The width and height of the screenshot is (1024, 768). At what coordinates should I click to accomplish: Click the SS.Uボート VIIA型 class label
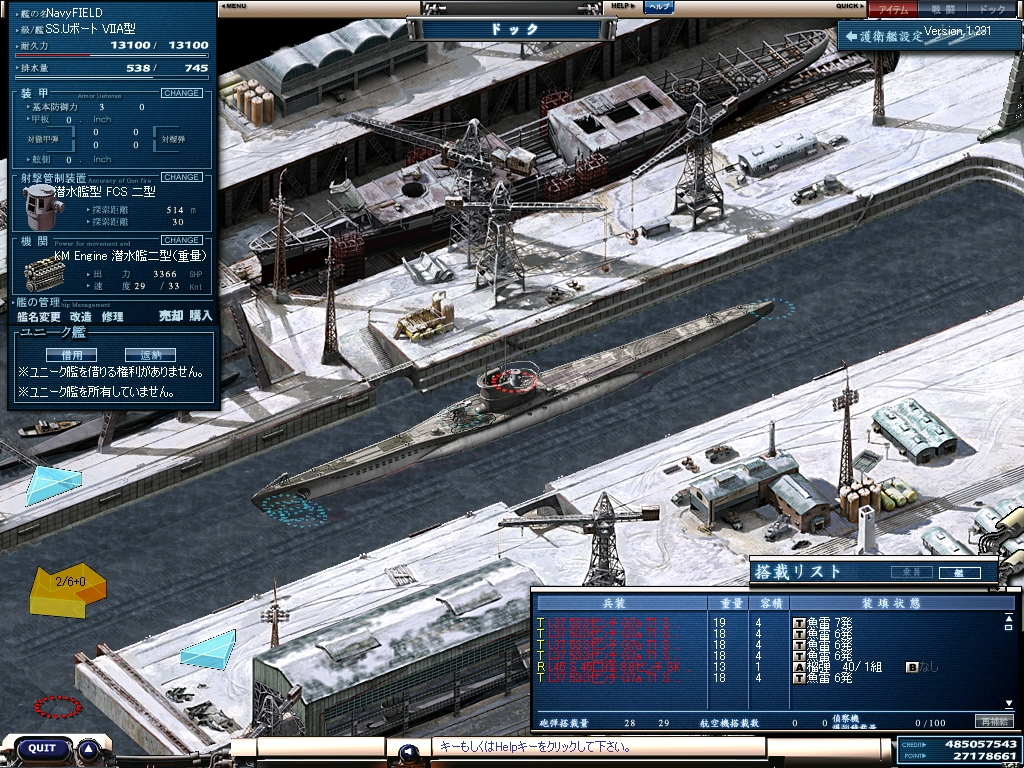coord(90,29)
